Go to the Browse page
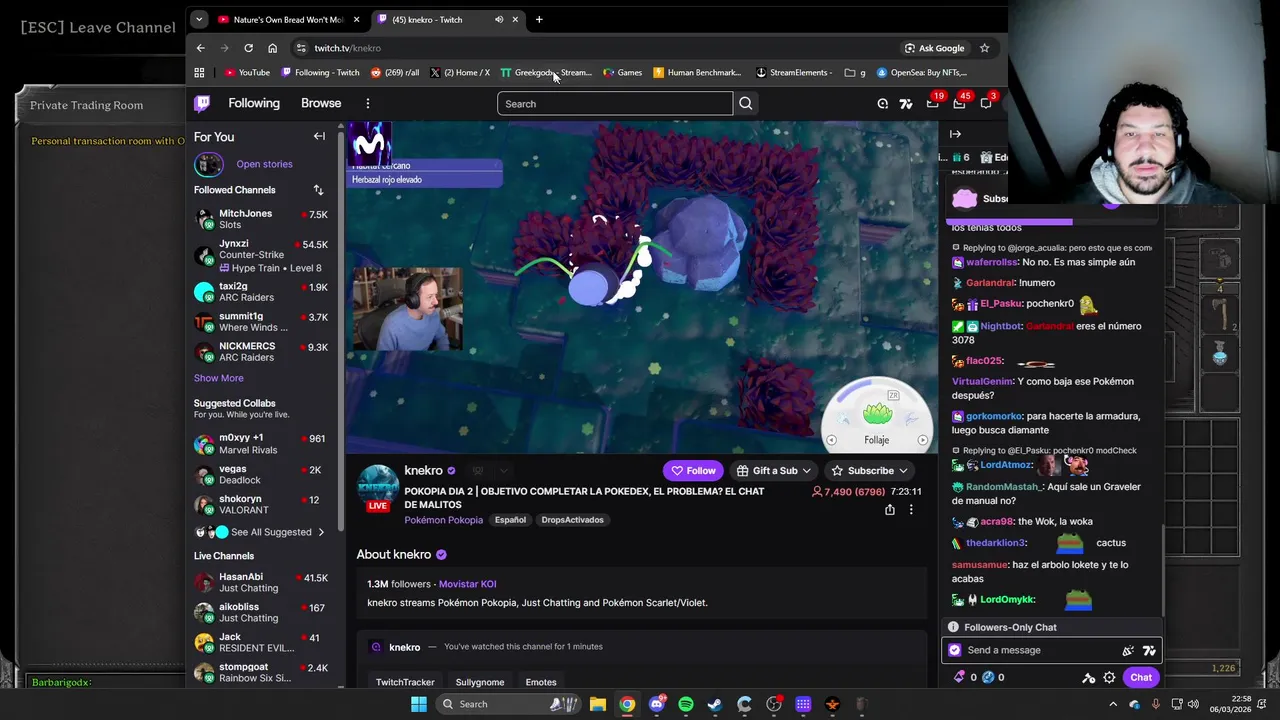 [321, 103]
